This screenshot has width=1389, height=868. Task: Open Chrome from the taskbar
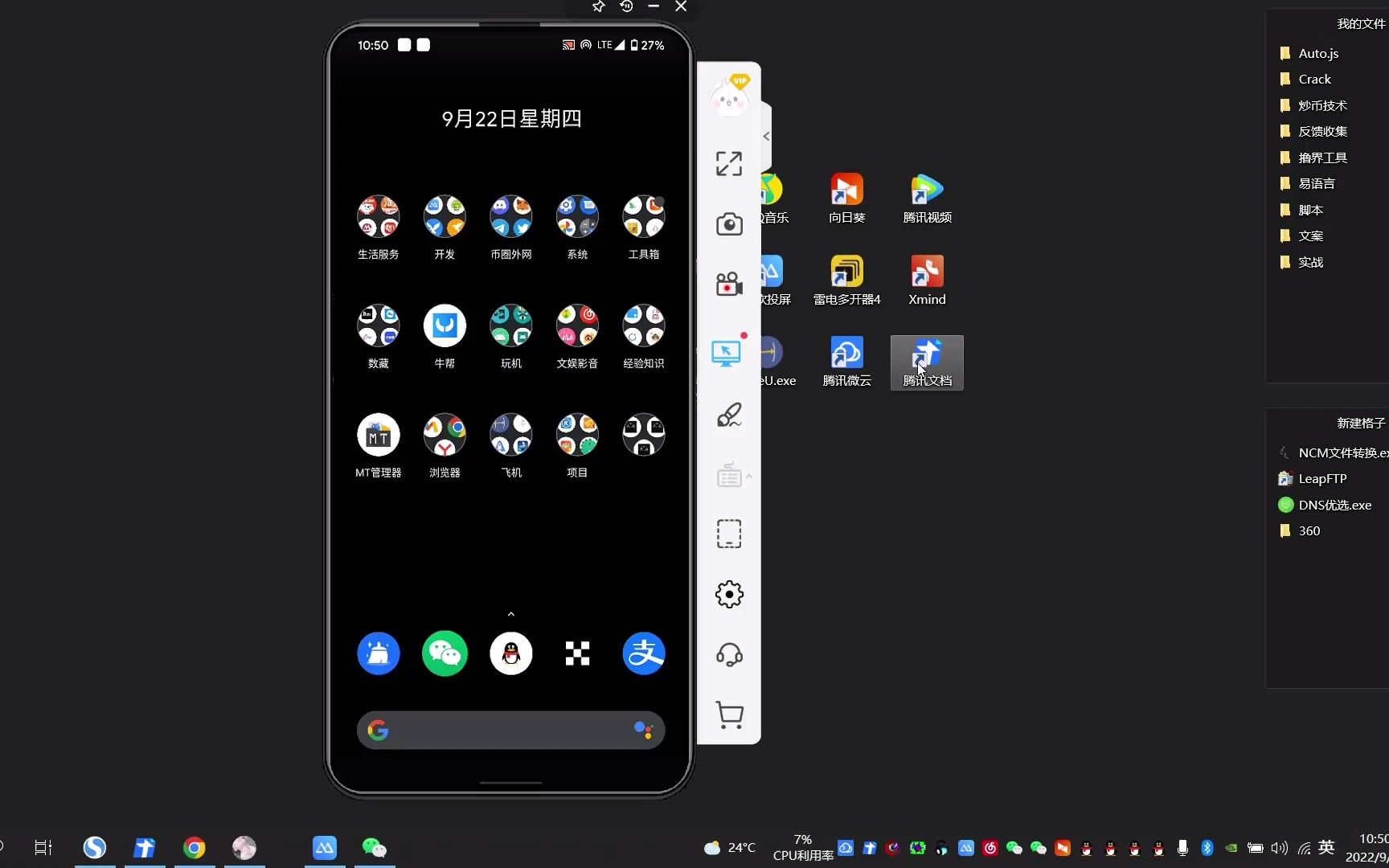(194, 848)
